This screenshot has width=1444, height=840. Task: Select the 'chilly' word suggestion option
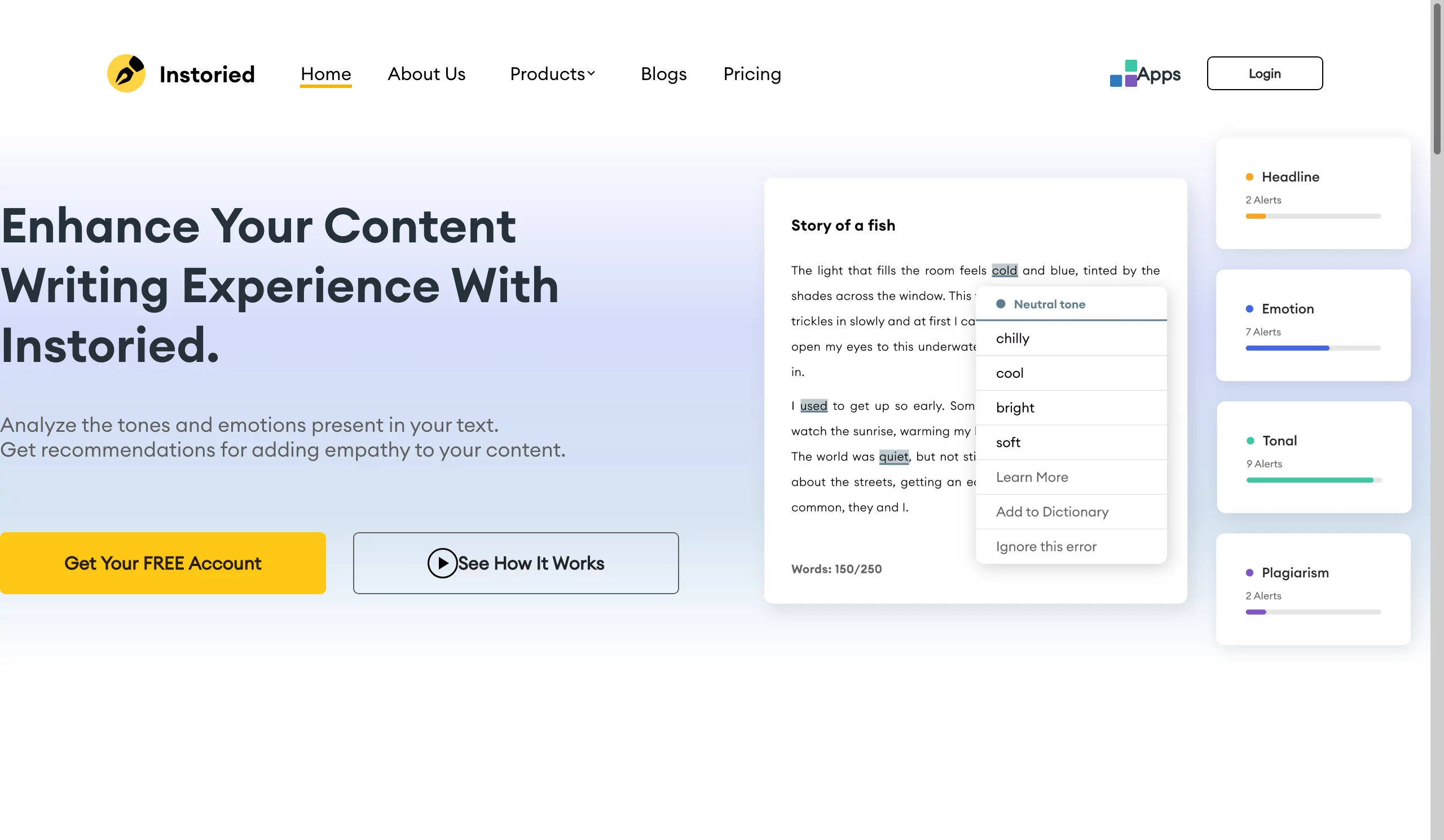tap(1012, 338)
